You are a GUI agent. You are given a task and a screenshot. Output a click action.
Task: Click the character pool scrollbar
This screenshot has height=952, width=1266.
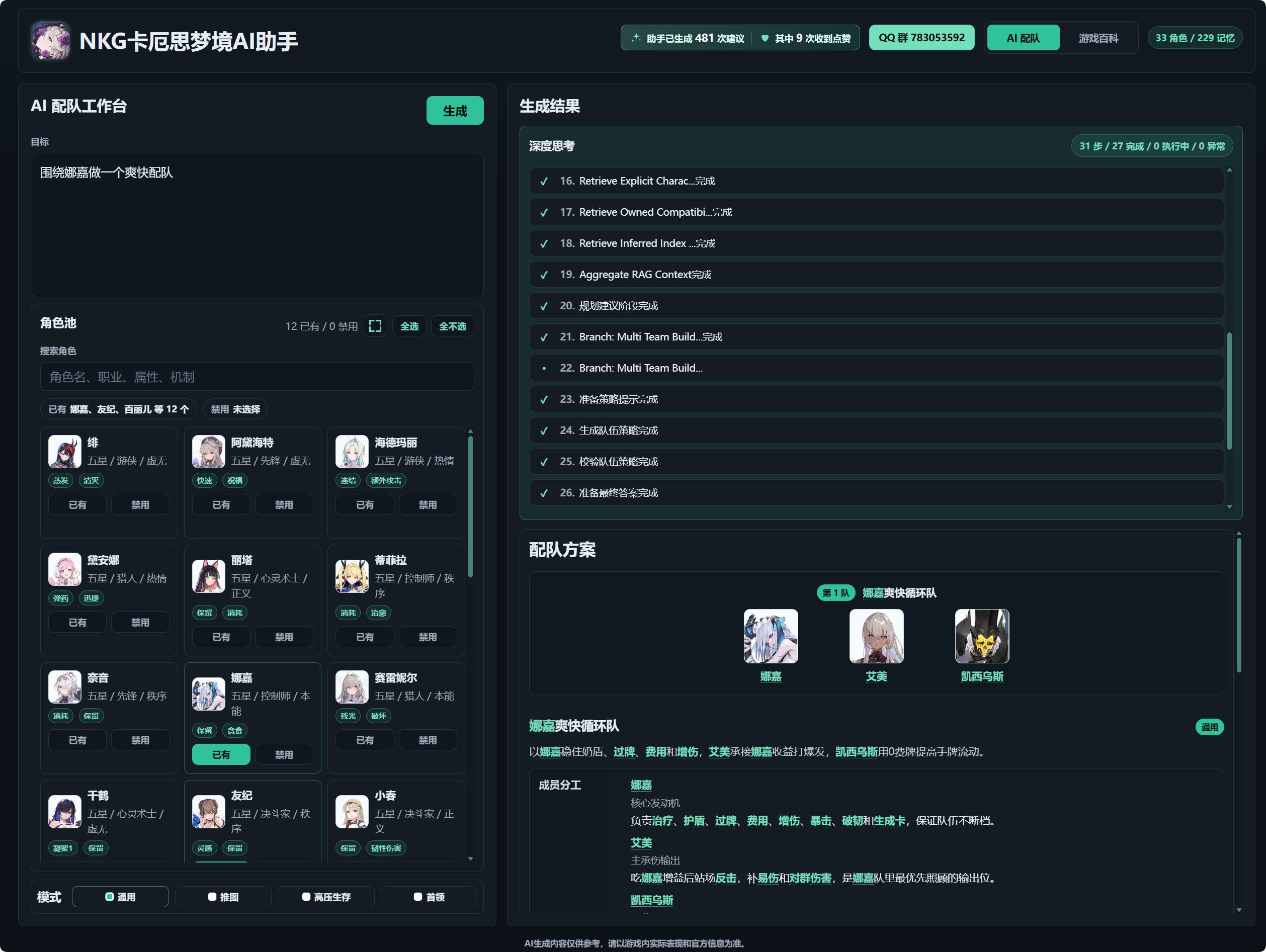click(470, 507)
